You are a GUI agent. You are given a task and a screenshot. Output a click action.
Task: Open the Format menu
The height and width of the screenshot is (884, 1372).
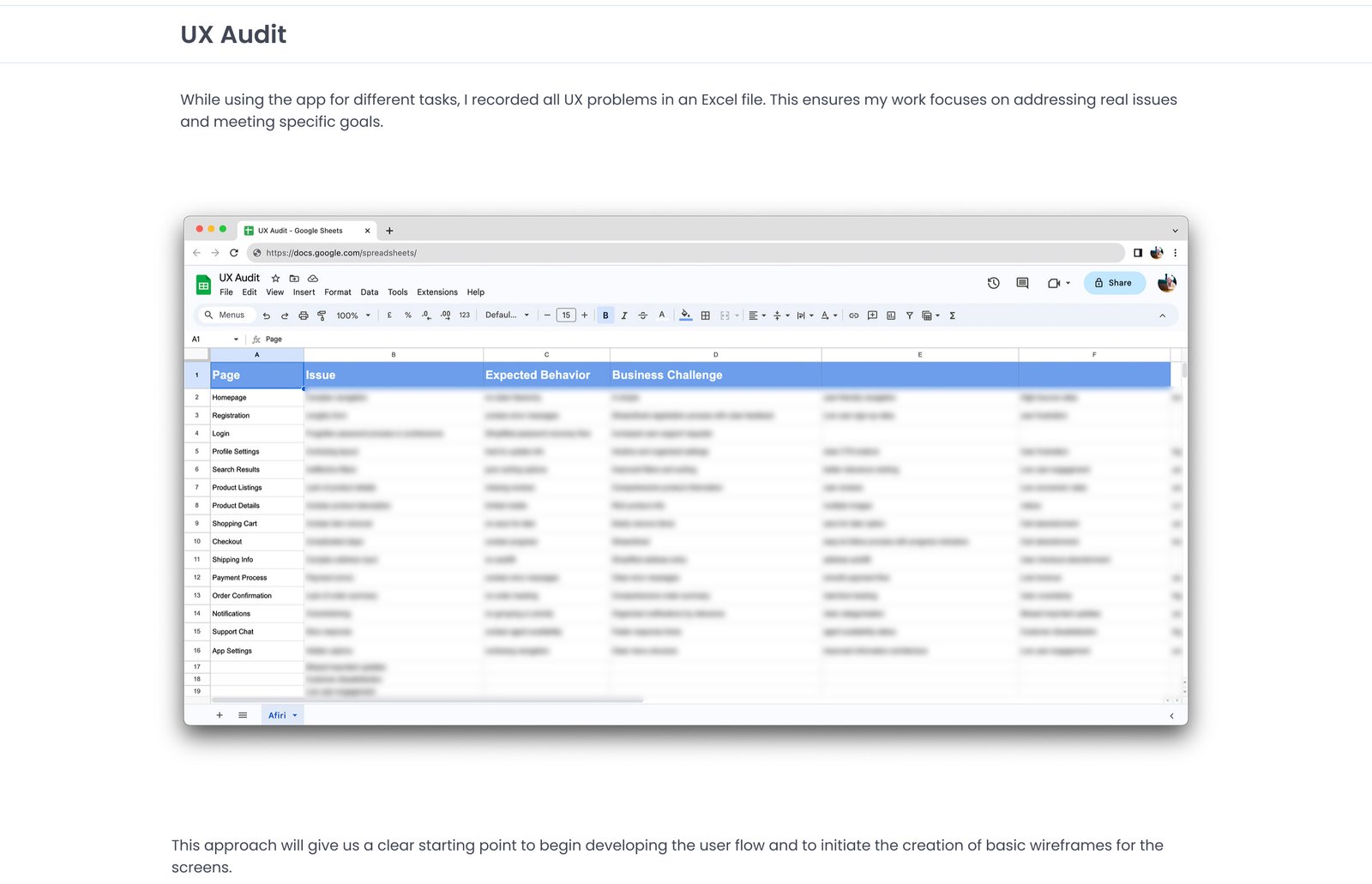337,292
